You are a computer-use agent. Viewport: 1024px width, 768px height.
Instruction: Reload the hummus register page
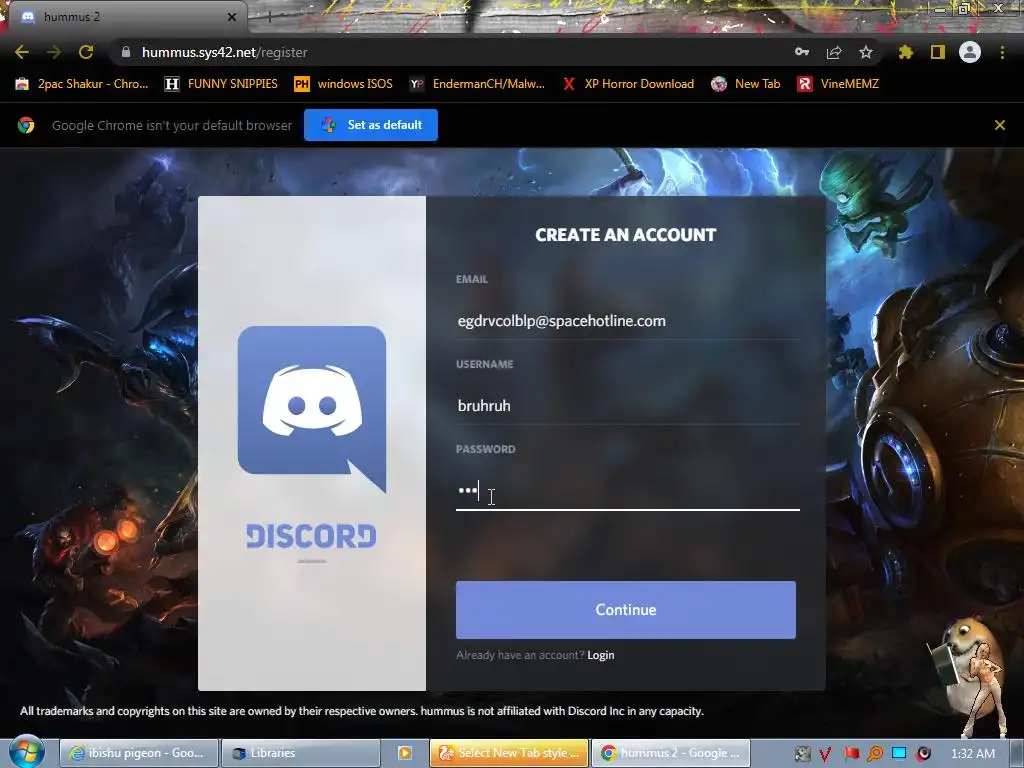[x=86, y=52]
